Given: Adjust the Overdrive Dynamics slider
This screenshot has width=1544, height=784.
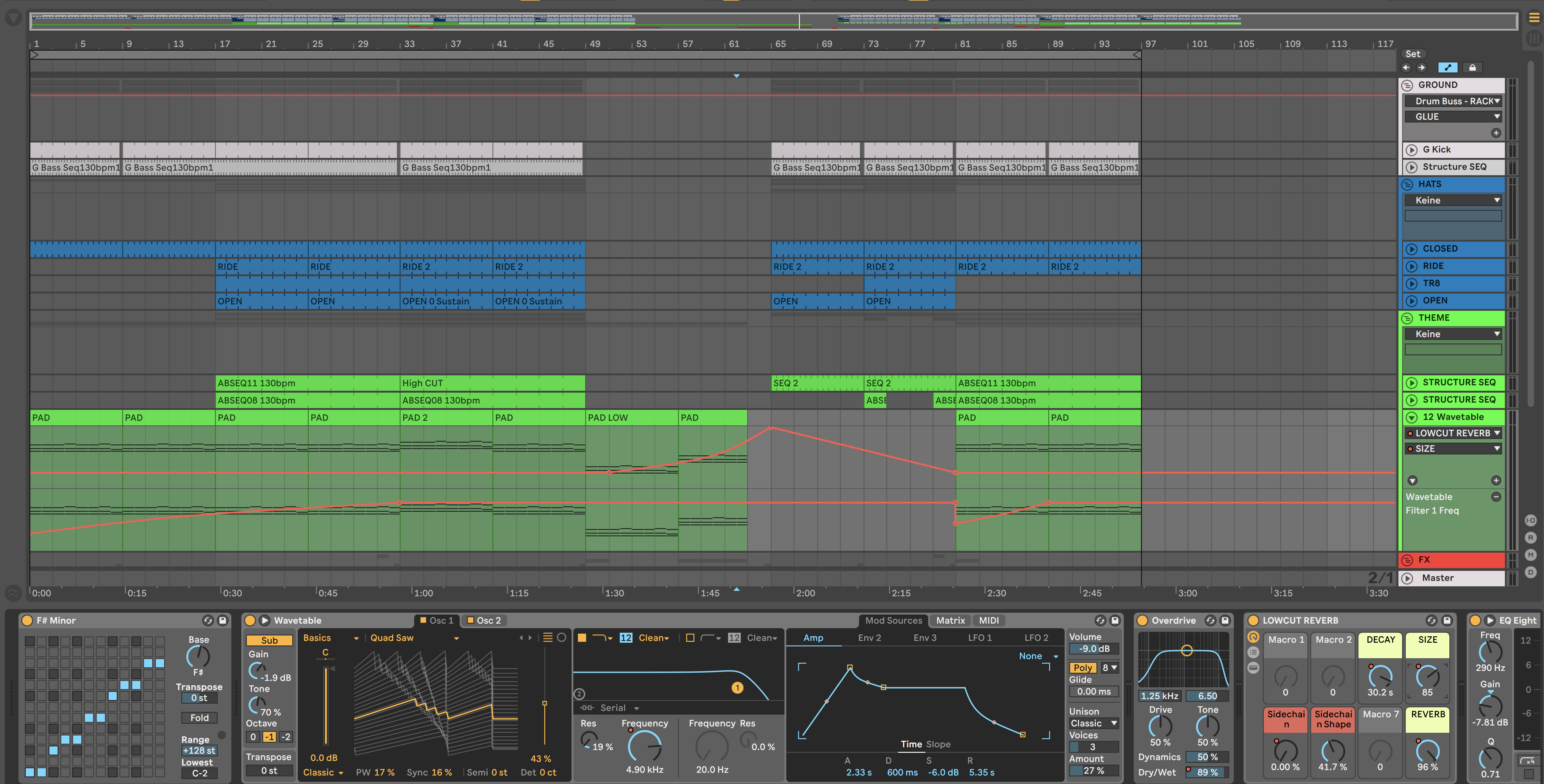Looking at the screenshot, I should click(1207, 756).
